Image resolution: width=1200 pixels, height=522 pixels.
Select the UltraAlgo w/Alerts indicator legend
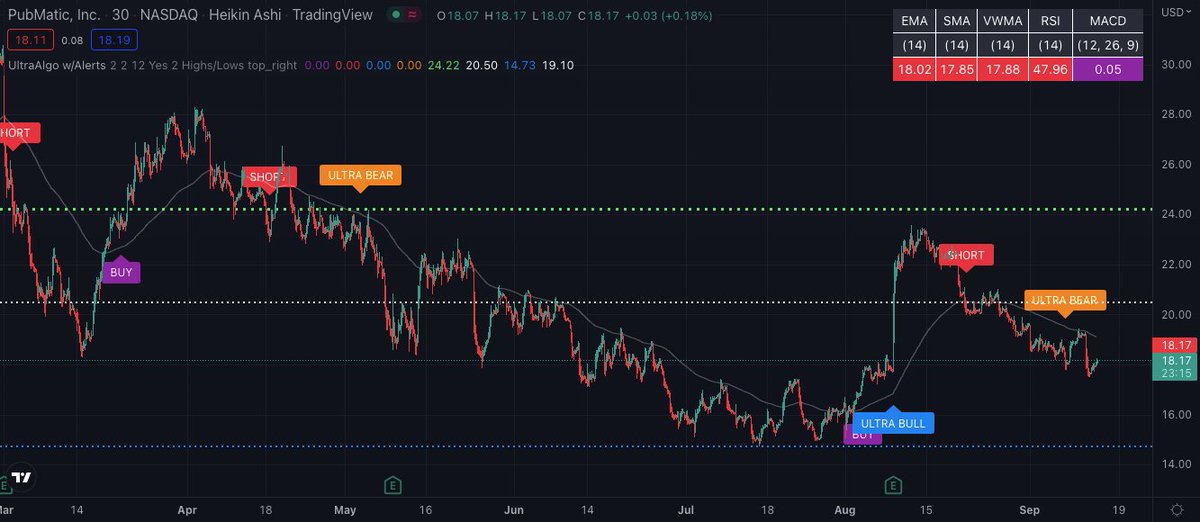click(x=54, y=64)
